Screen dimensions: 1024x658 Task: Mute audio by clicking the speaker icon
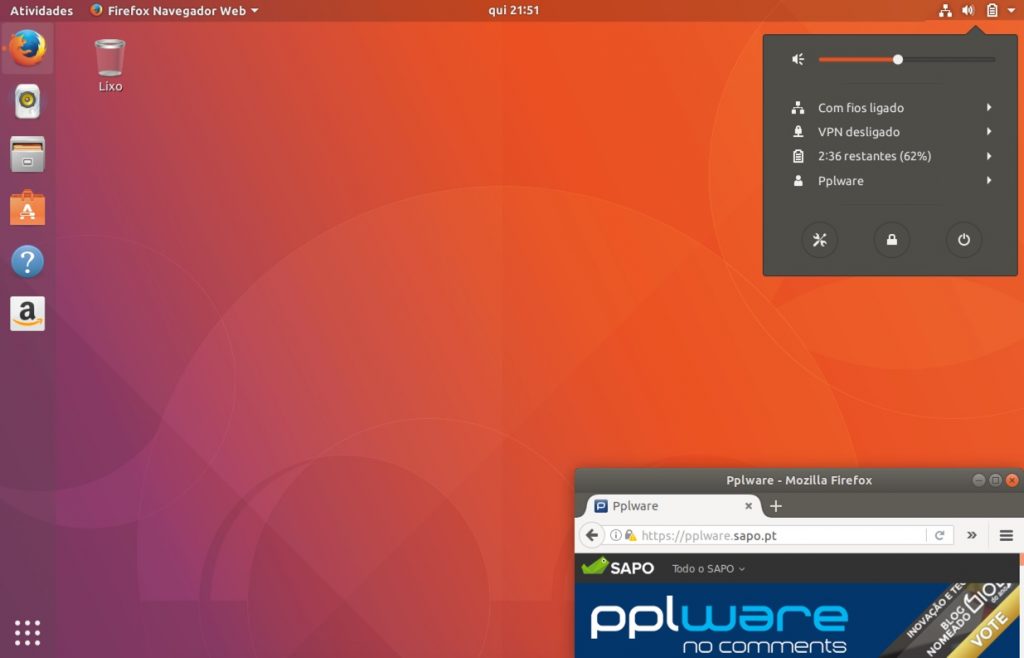tap(797, 59)
